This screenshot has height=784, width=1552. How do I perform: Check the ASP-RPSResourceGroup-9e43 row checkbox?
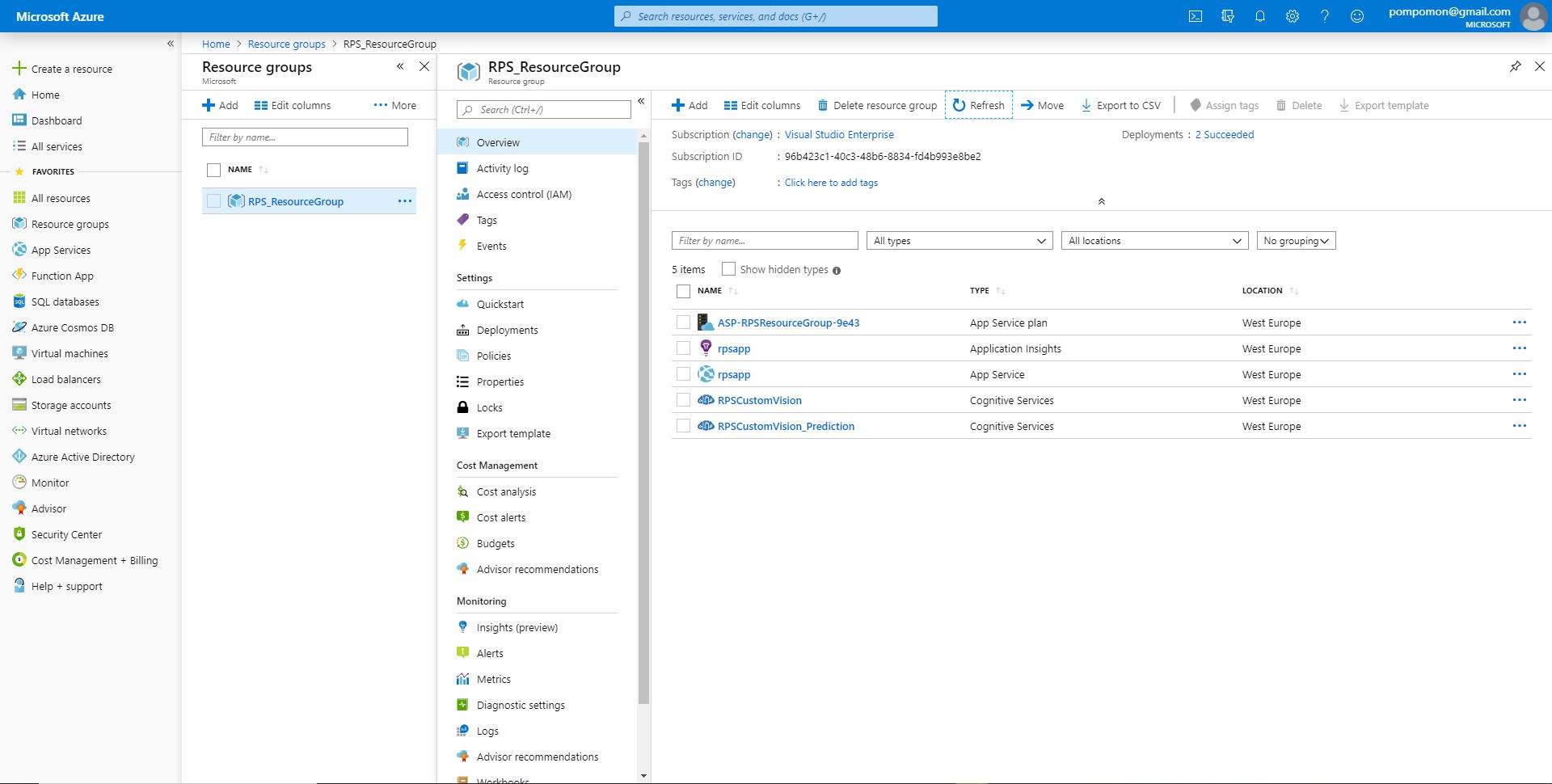click(x=683, y=322)
